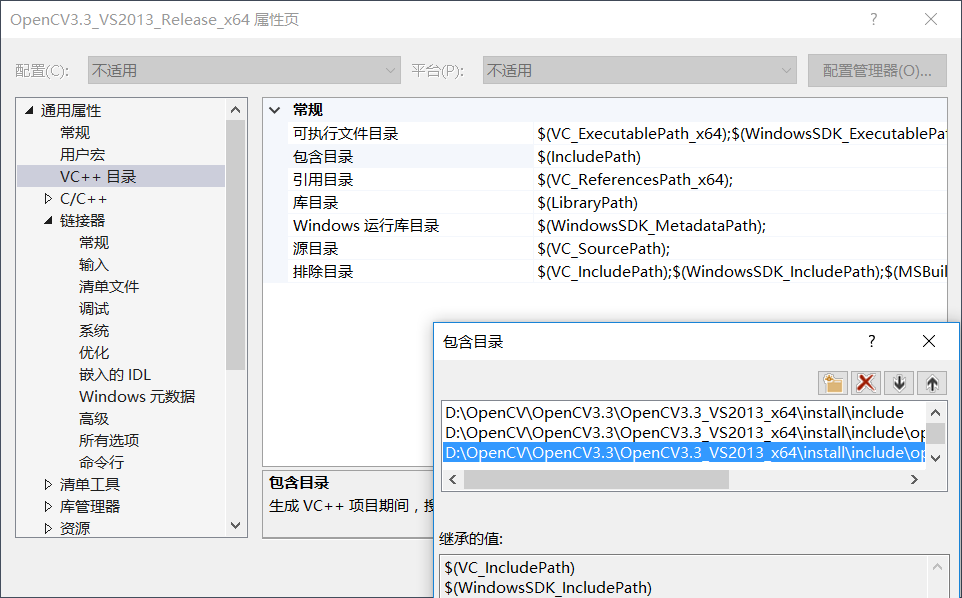Open the 平台 dropdown
This screenshot has width=962, height=598.
click(639, 71)
